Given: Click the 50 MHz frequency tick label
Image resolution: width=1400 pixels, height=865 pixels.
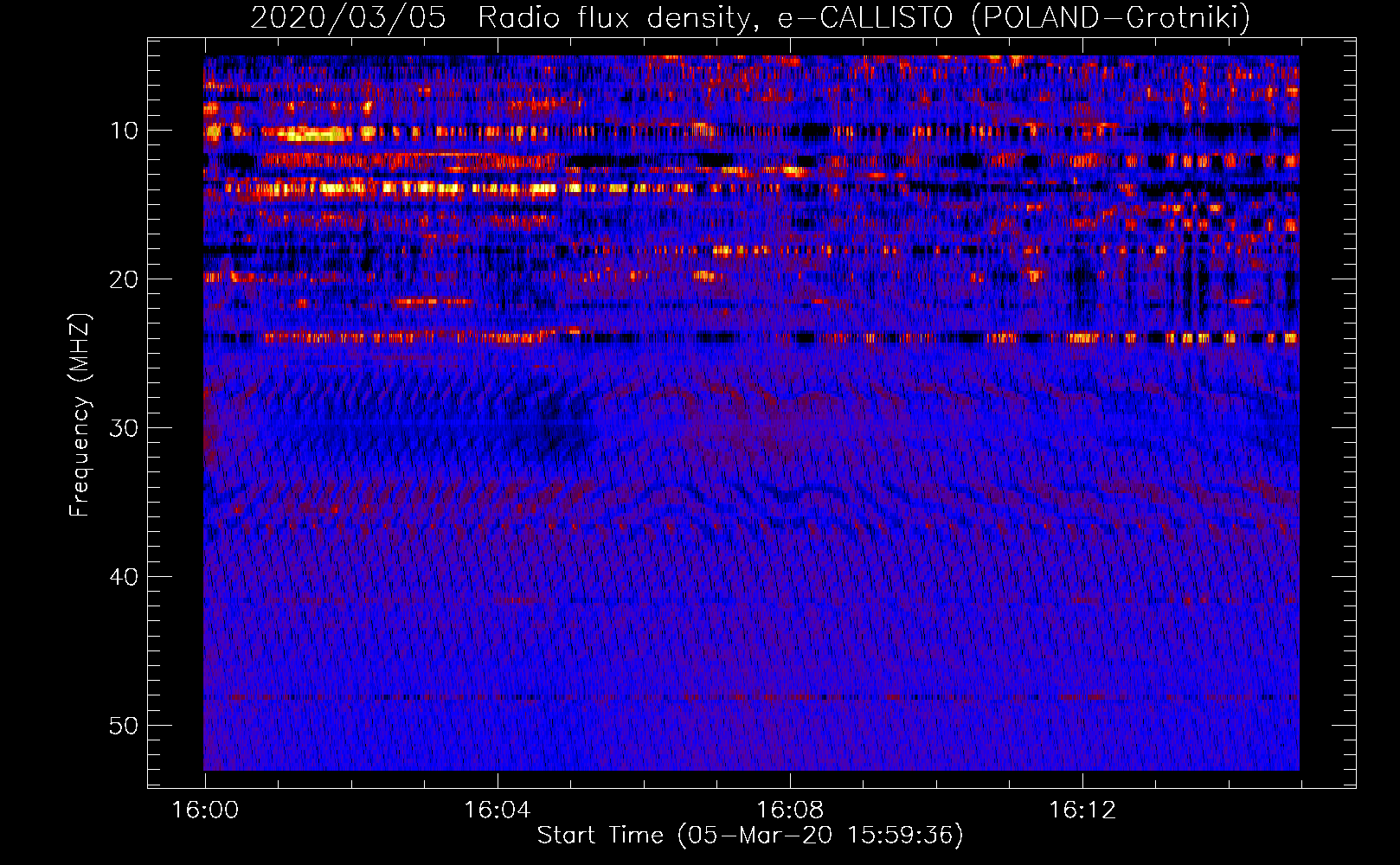Looking at the screenshot, I should pos(125,726).
